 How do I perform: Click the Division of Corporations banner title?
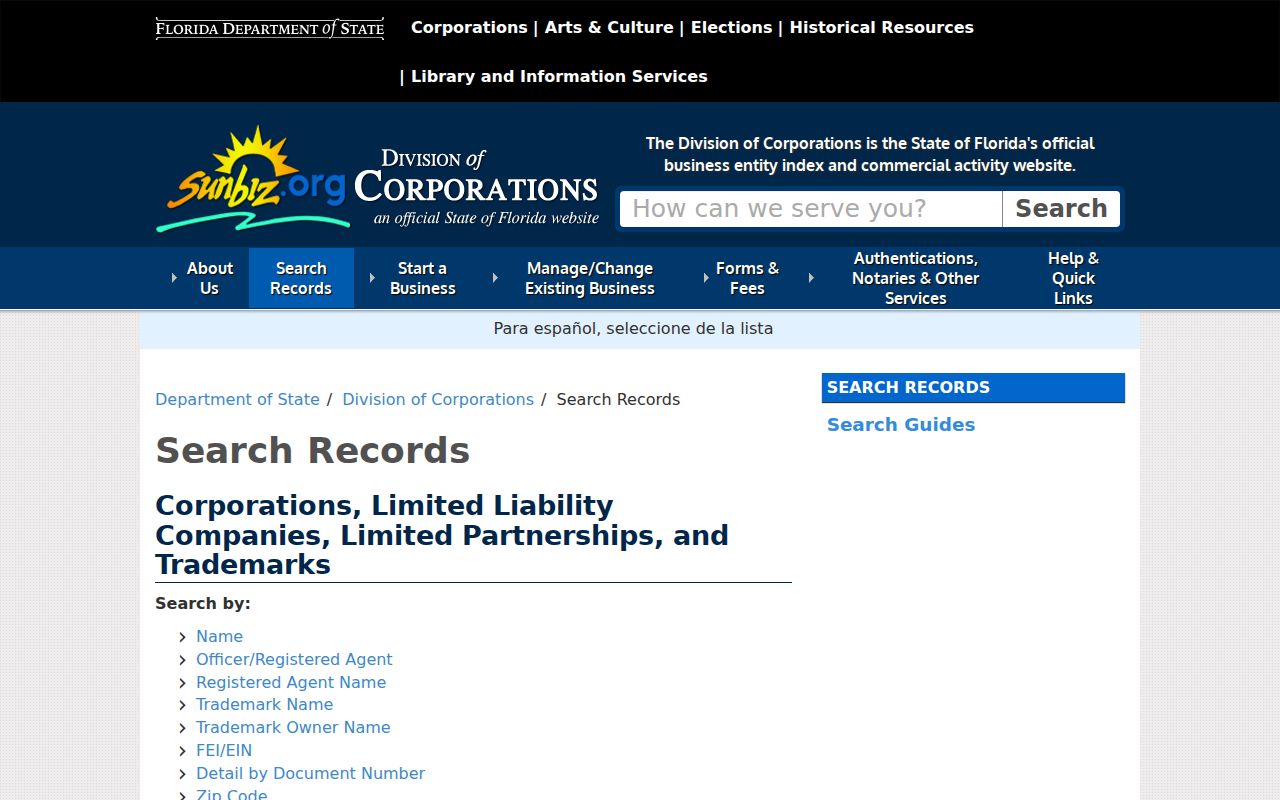click(x=476, y=187)
